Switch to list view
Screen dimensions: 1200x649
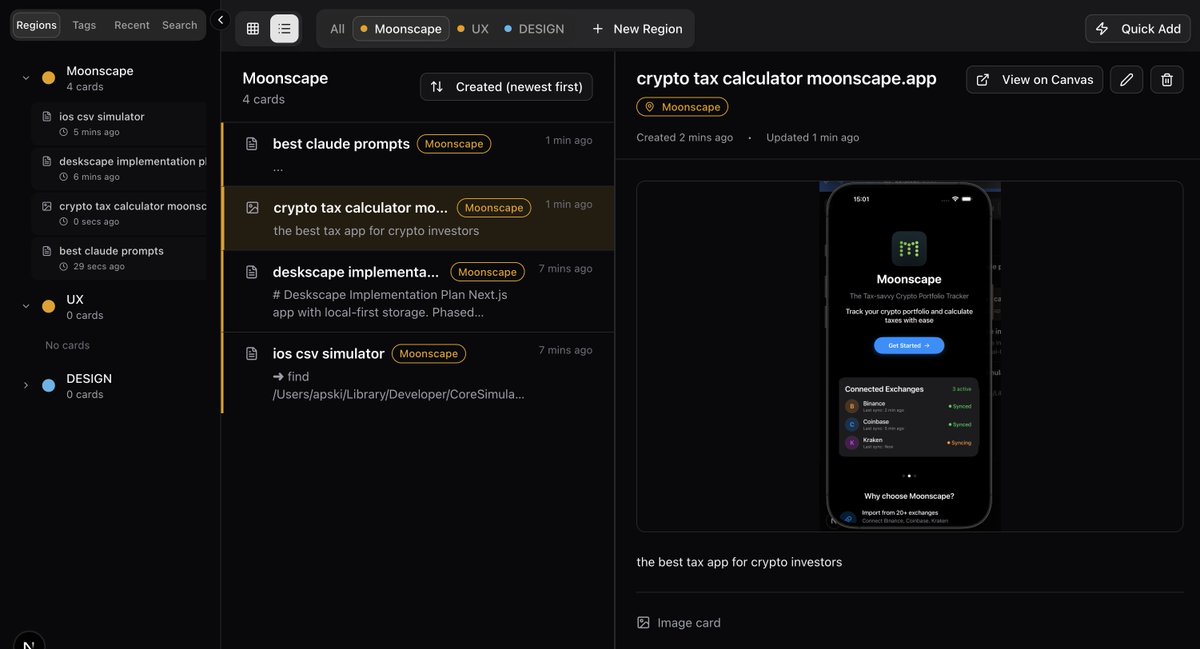284,29
